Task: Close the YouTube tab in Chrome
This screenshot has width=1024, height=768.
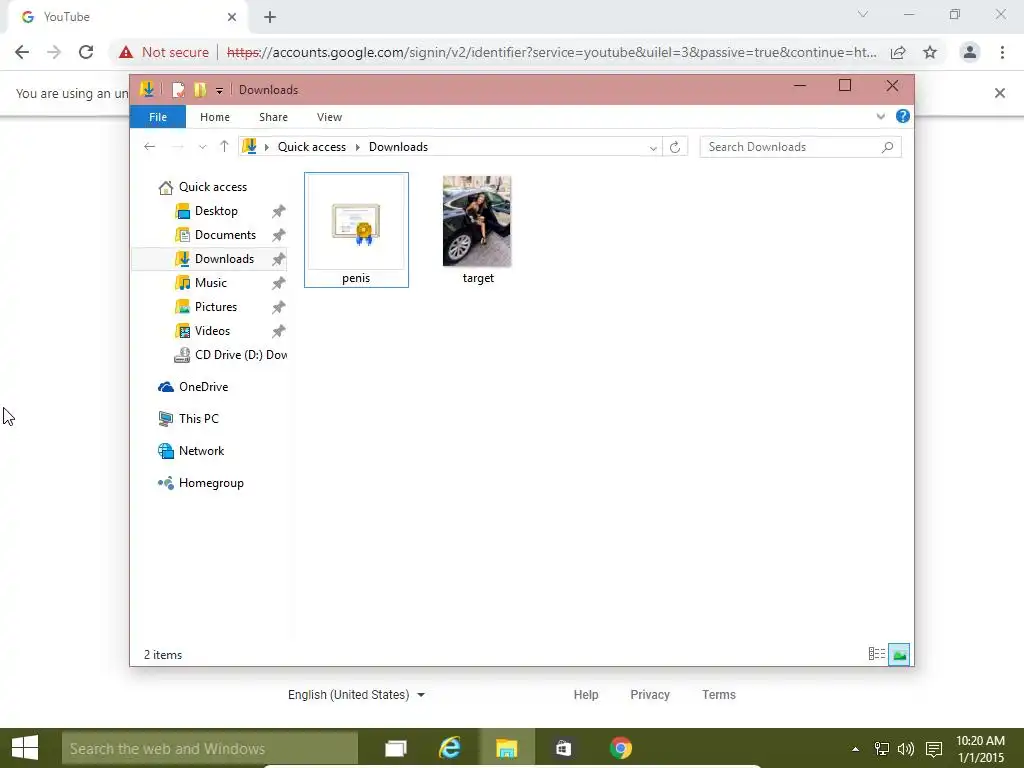Action: point(232,17)
